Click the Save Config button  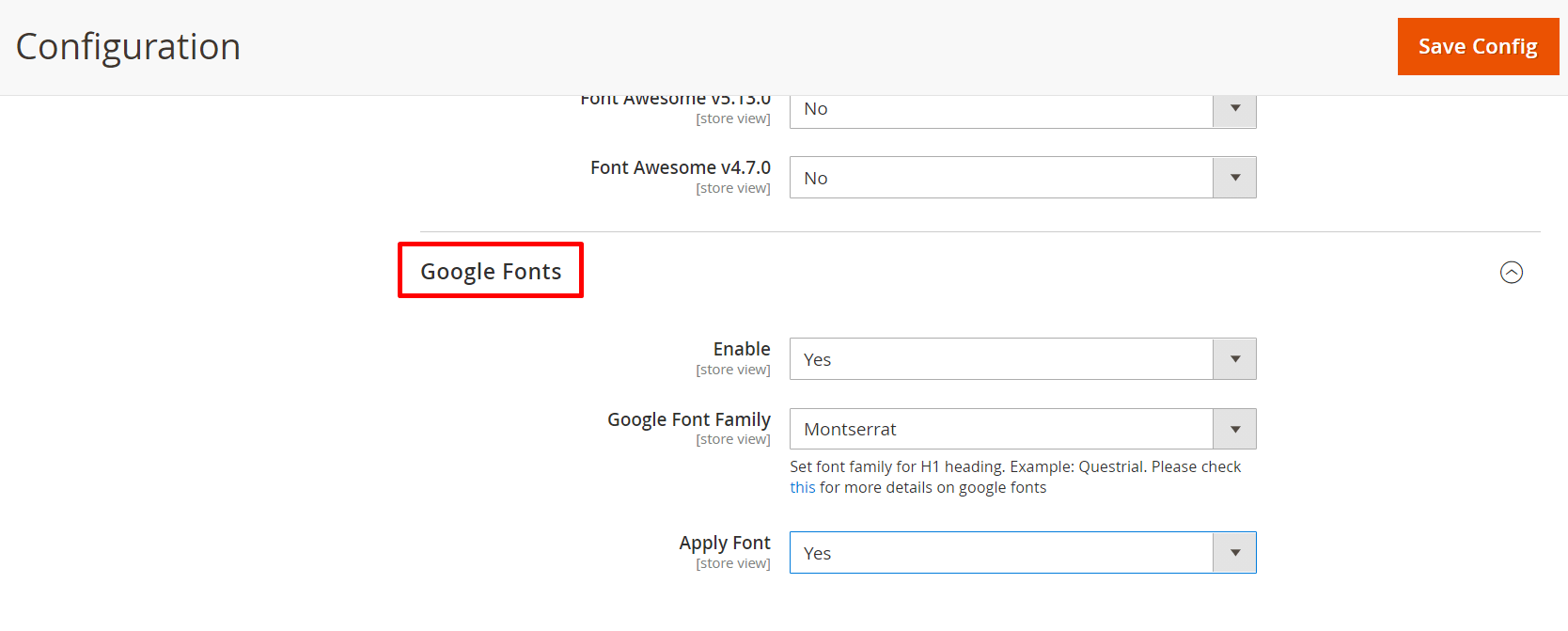click(1477, 46)
